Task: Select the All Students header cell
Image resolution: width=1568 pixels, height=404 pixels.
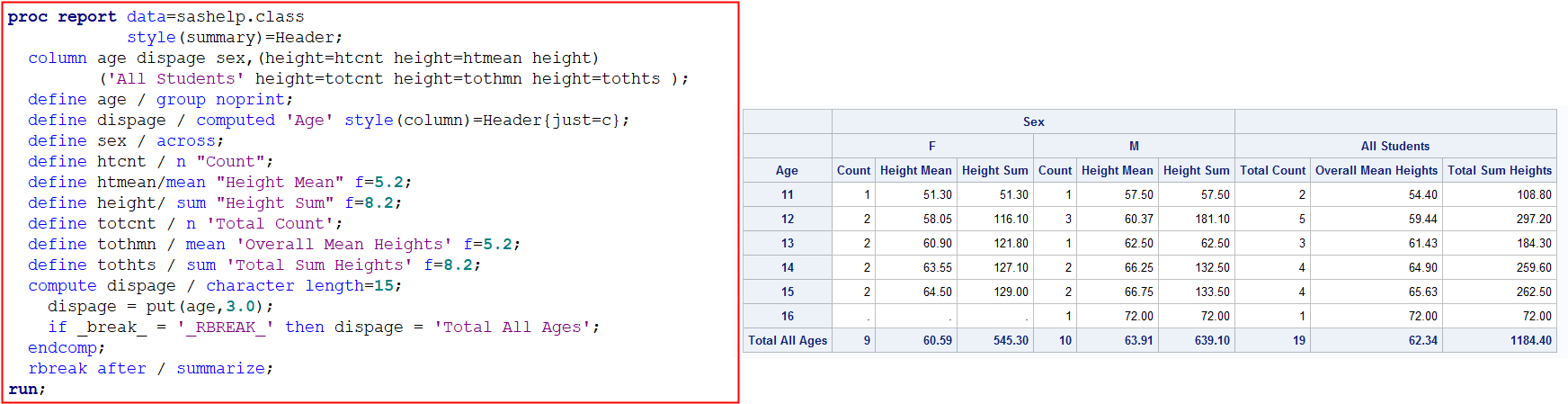Action: tap(1394, 146)
